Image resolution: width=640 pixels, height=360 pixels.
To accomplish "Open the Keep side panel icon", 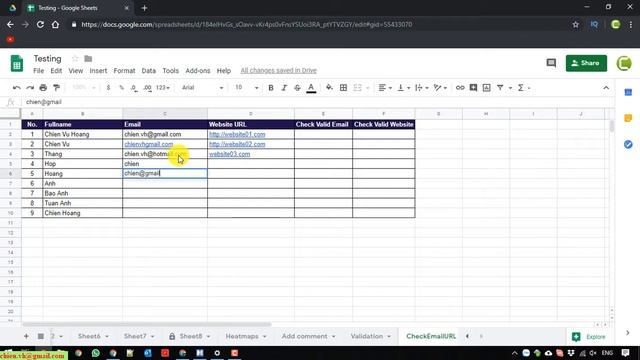I will [x=628, y=118].
